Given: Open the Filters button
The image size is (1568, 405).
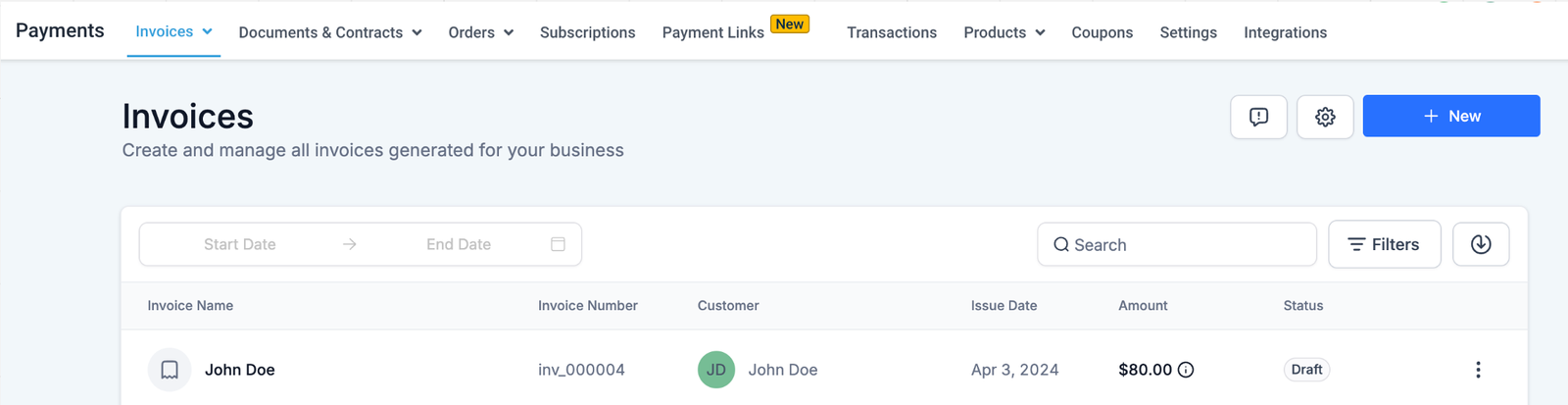Looking at the screenshot, I should click(x=1384, y=244).
